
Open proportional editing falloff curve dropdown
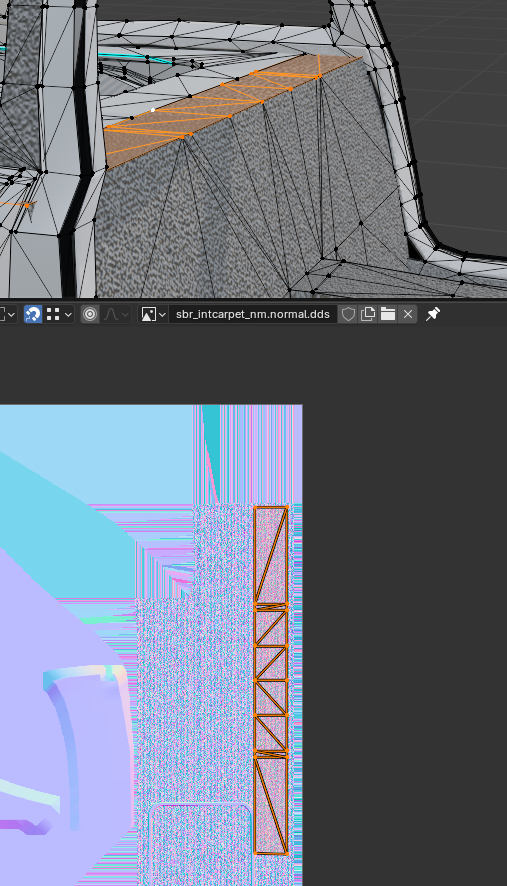(116, 314)
